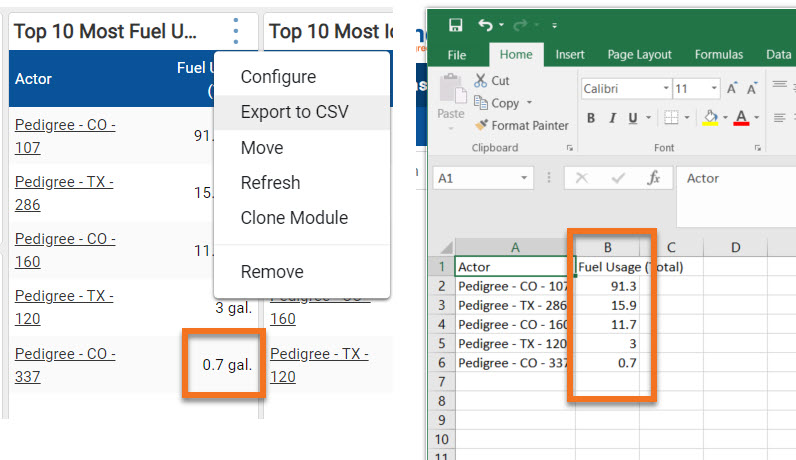Click cell A1 containing Actor

tap(515, 267)
